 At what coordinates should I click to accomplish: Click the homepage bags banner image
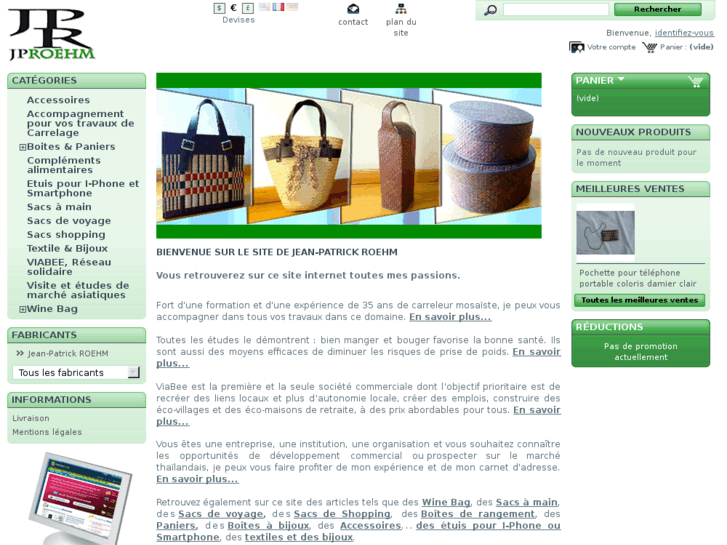point(349,156)
